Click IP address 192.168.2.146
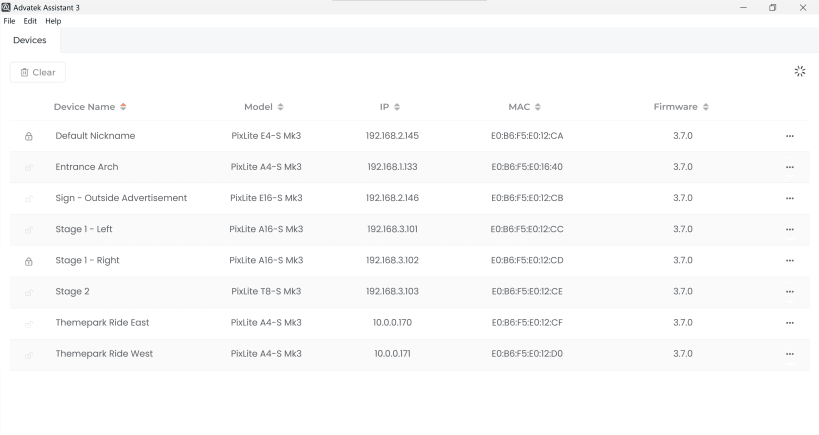The height and width of the screenshot is (435, 819). [x=392, y=198]
